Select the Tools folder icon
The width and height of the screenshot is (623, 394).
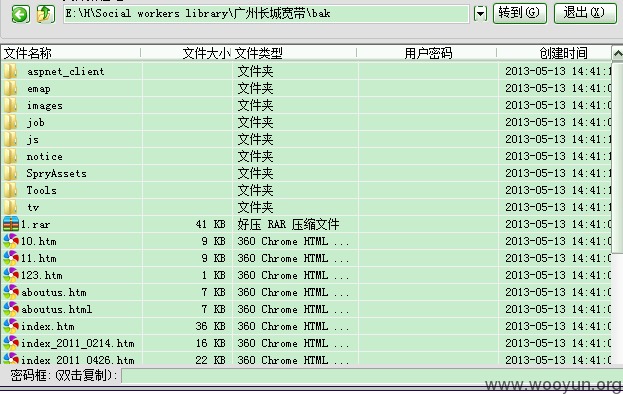point(11,190)
